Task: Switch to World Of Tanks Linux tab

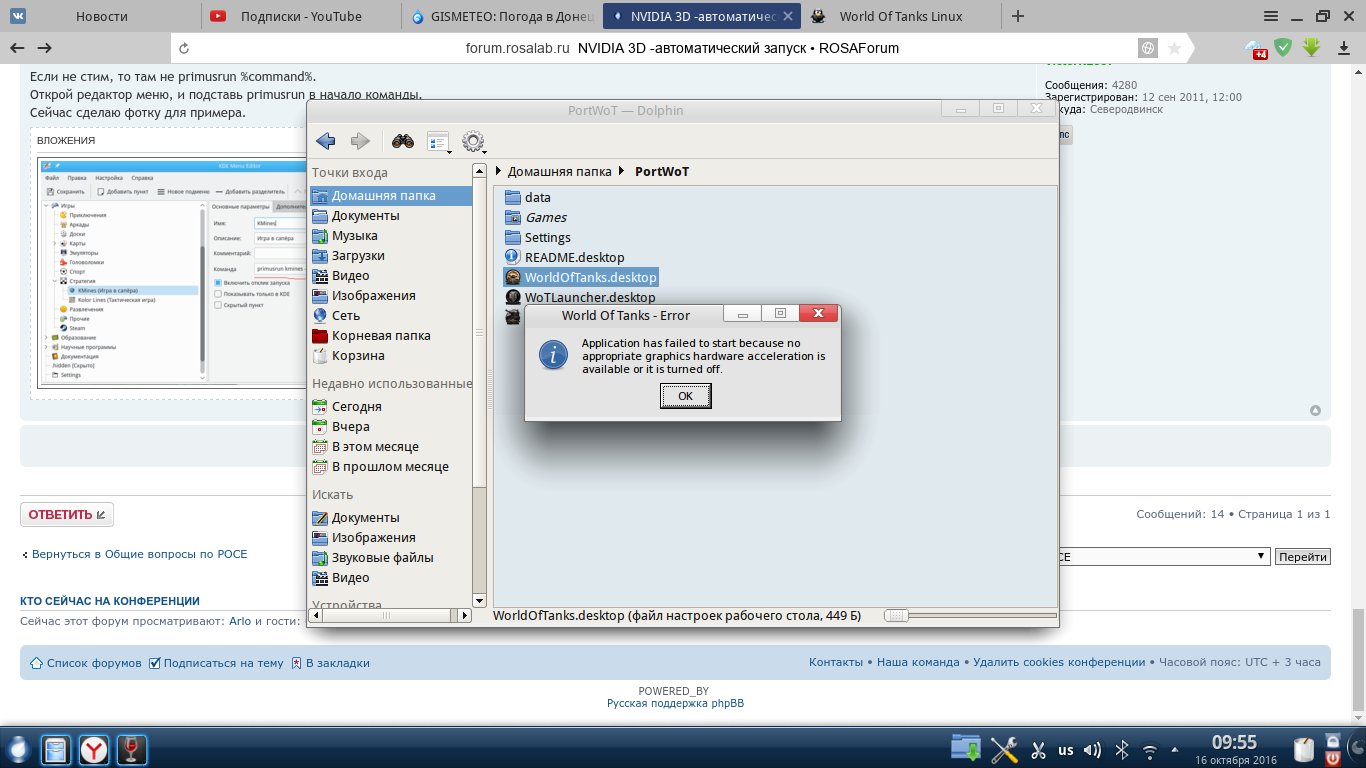Action: tap(901, 16)
